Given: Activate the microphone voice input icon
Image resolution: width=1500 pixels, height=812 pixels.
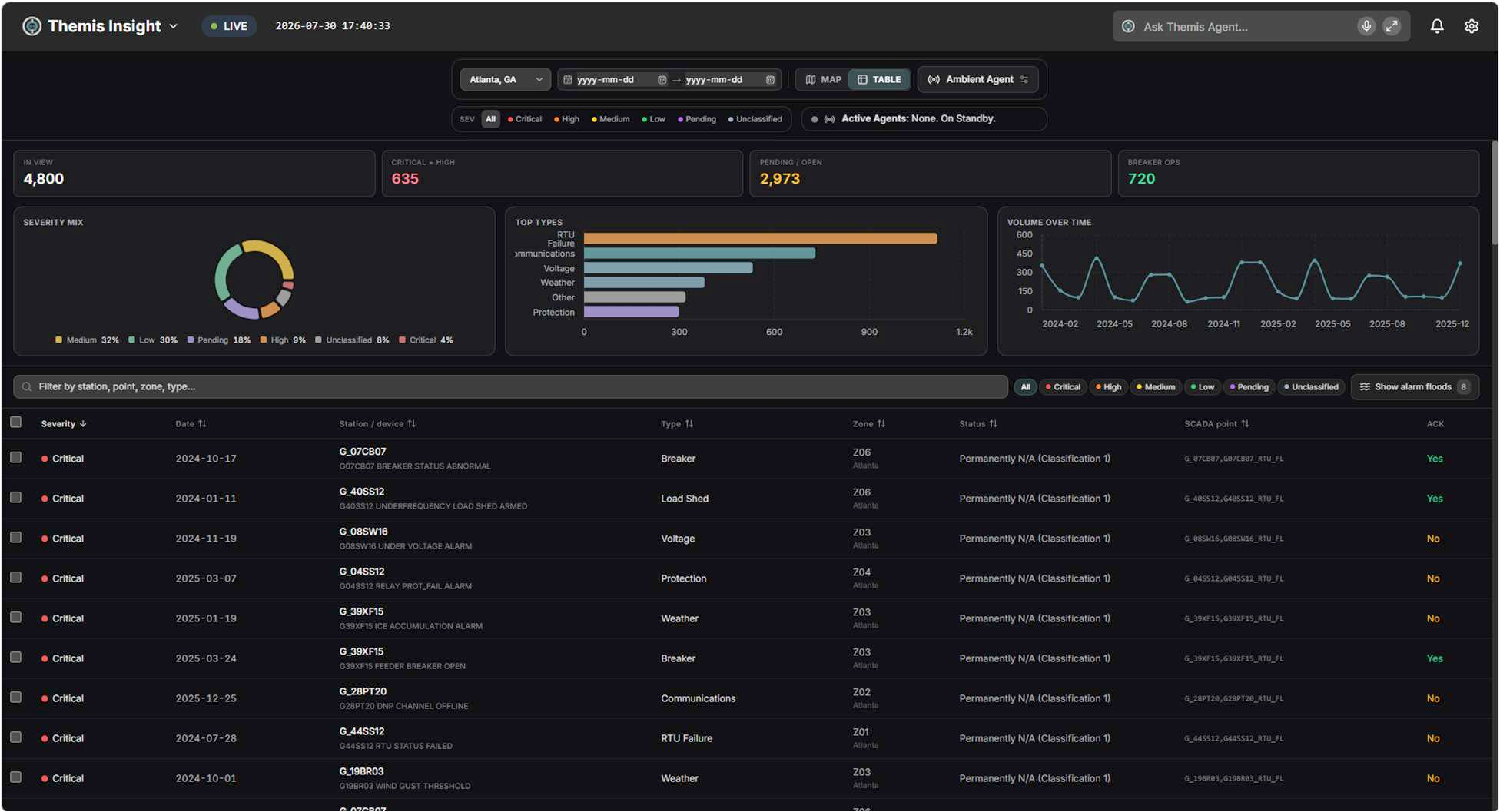Looking at the screenshot, I should (1366, 26).
